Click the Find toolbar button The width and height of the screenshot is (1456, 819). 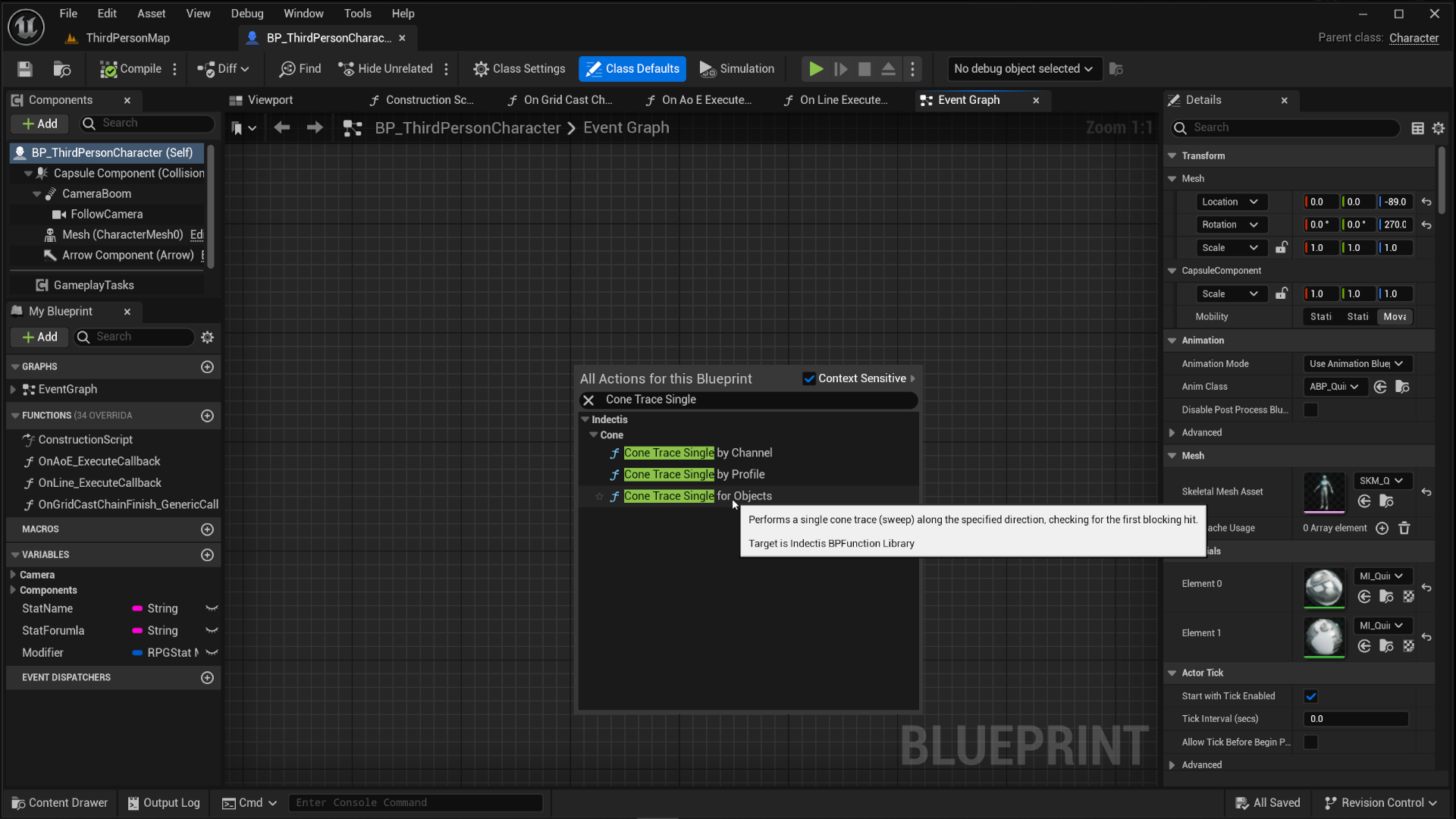coord(300,69)
